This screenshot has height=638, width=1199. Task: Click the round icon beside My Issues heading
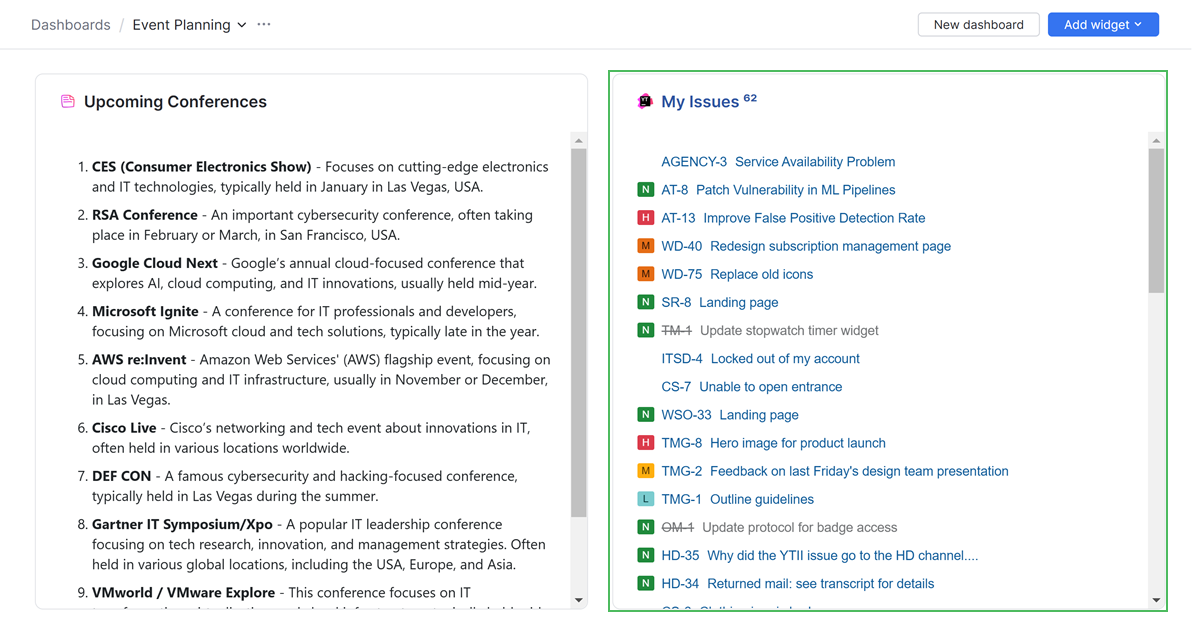[x=645, y=101]
